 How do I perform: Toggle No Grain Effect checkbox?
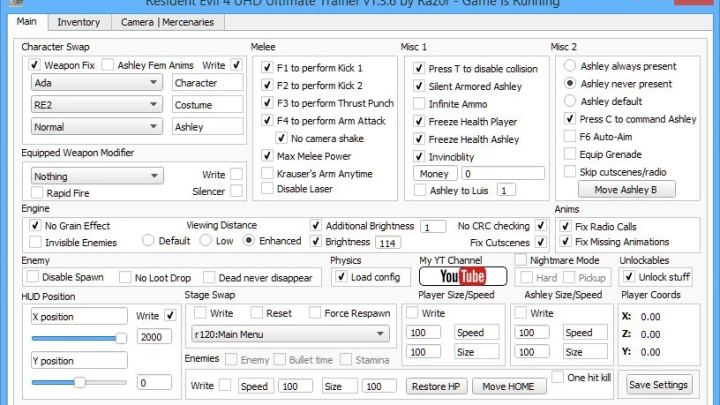[35, 225]
